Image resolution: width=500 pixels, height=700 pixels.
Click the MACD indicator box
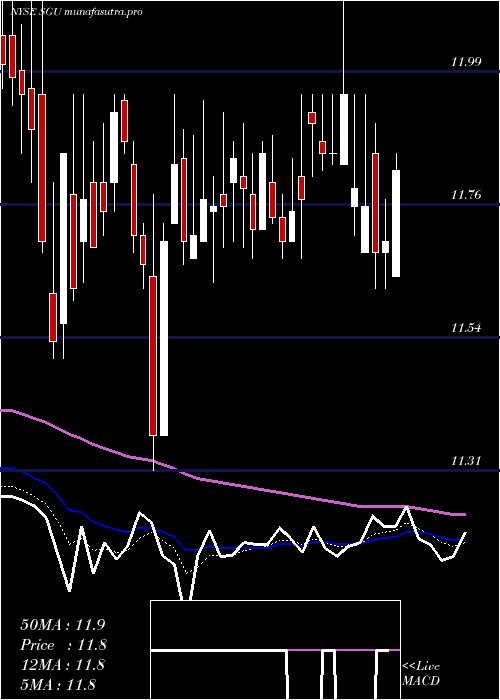pos(275,650)
